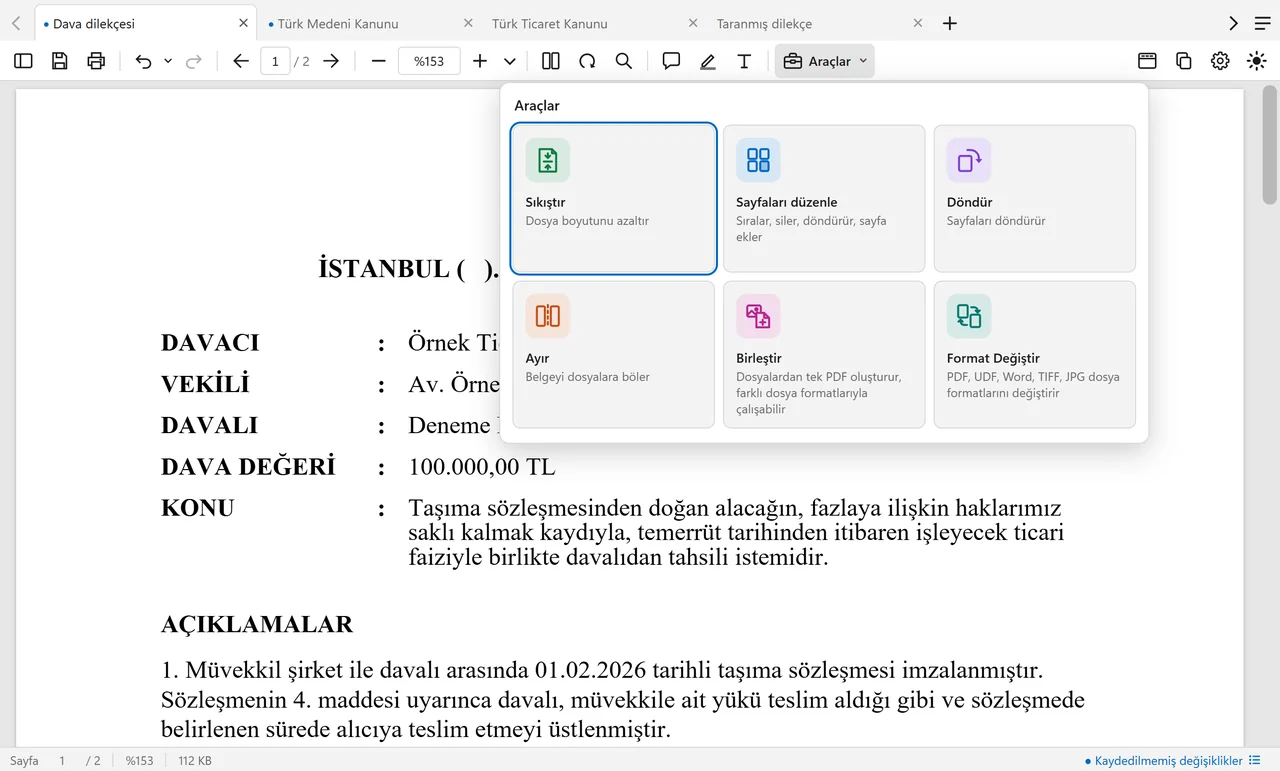Switch to the Taranmış dilekçe tab

pos(819,23)
